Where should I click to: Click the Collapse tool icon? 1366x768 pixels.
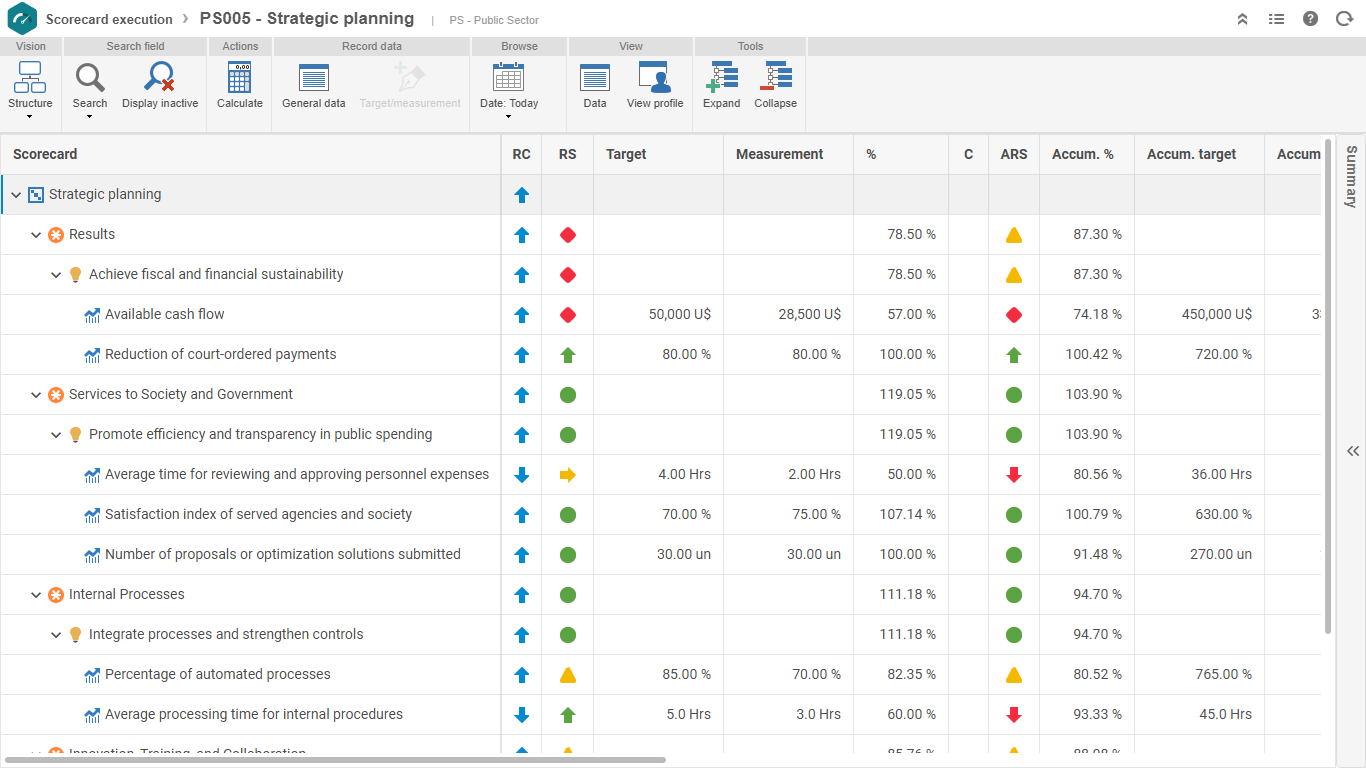776,77
